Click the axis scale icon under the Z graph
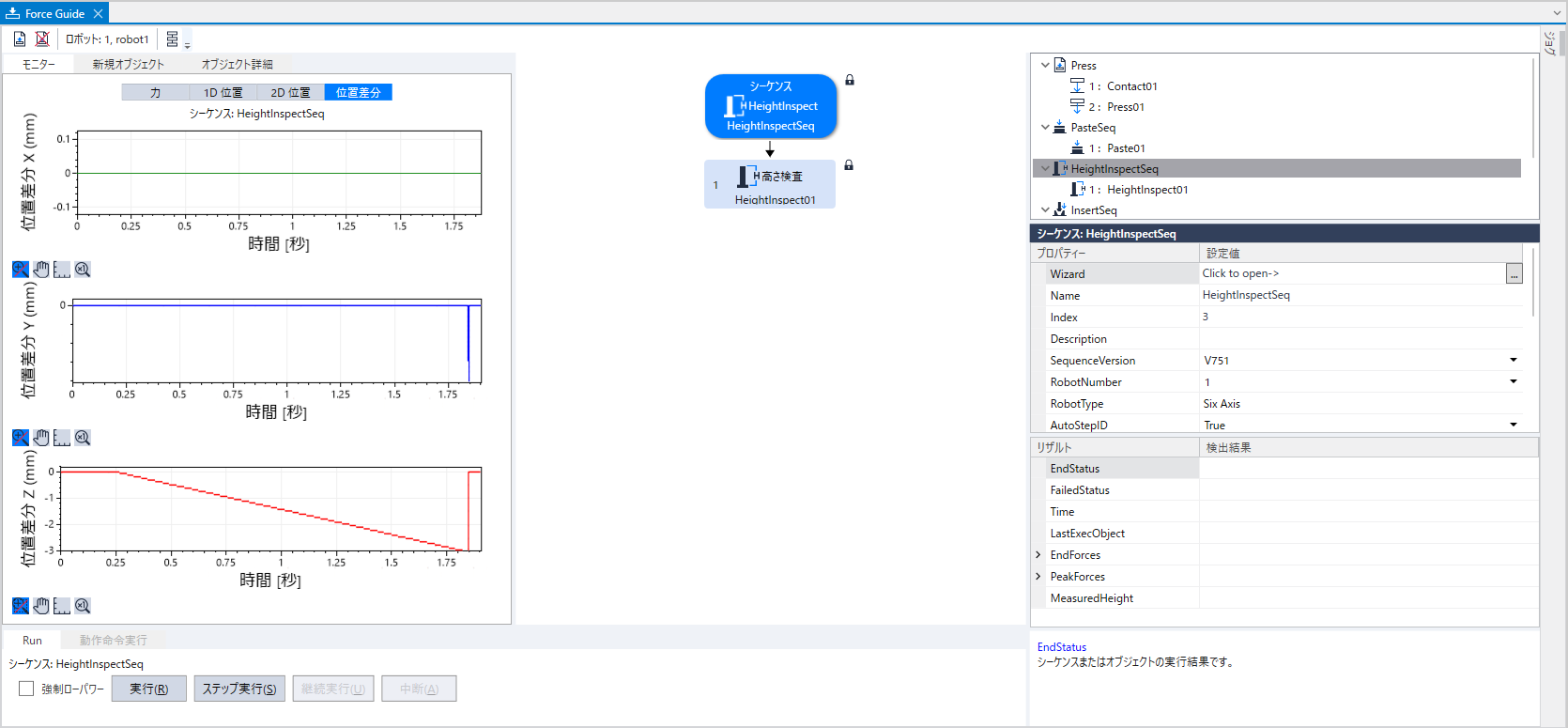 [x=62, y=606]
